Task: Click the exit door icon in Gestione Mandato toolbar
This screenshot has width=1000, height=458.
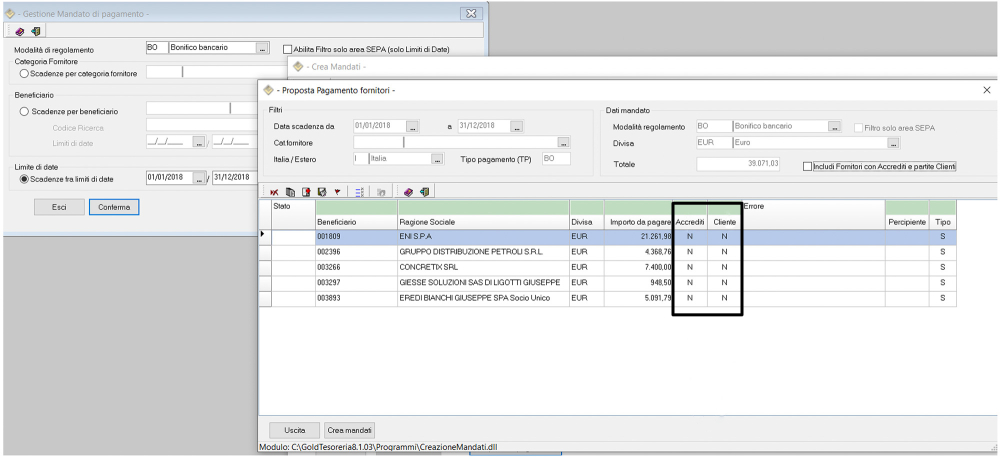Action: pyautogui.click(x=36, y=31)
